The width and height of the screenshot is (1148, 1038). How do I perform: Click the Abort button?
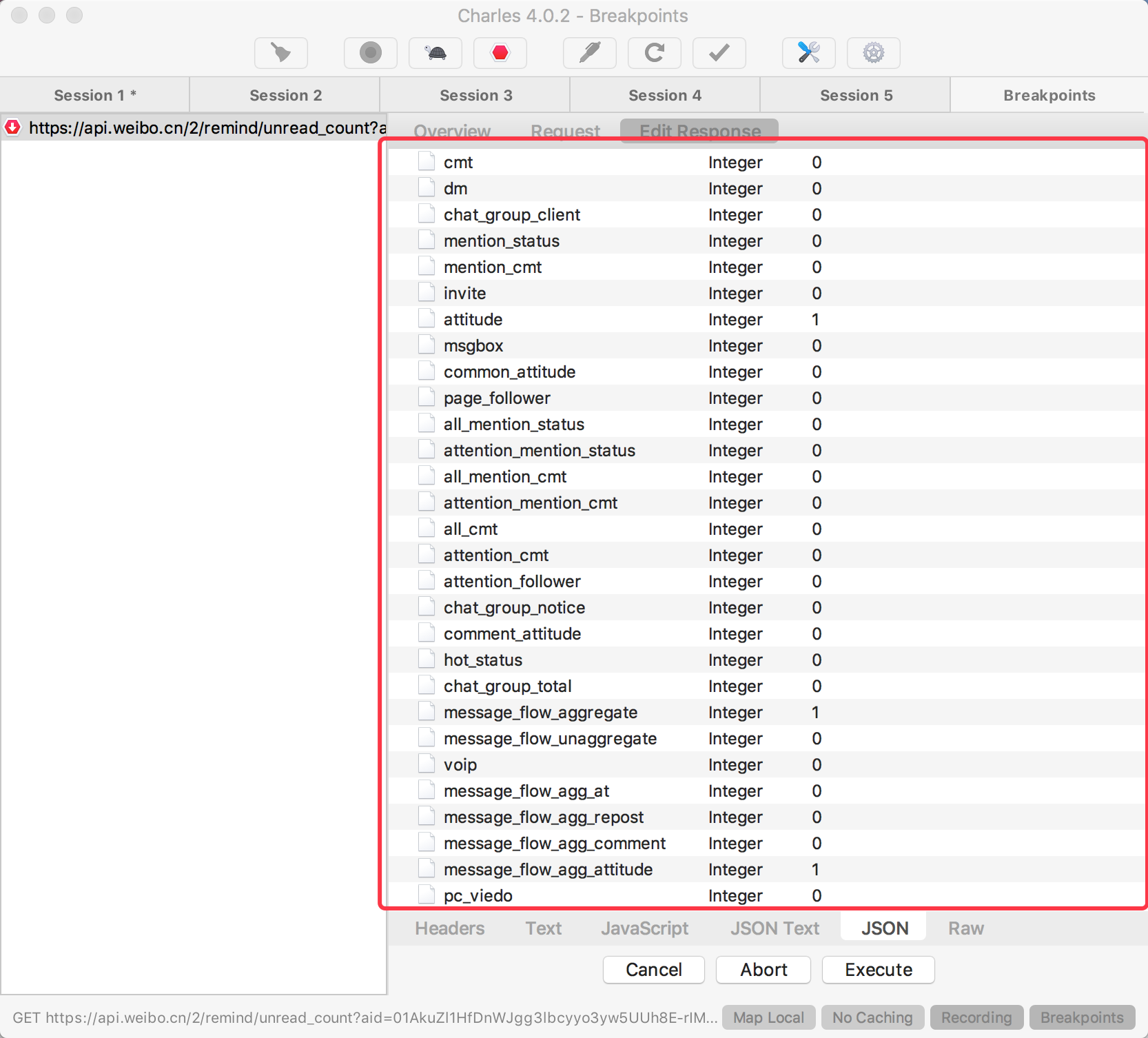coord(763,970)
